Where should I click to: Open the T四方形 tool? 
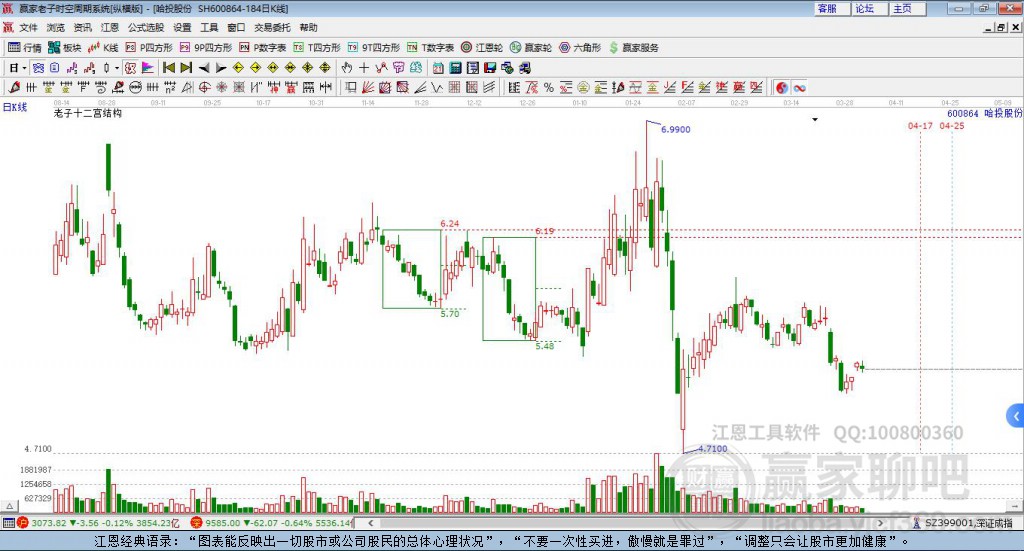(x=317, y=48)
